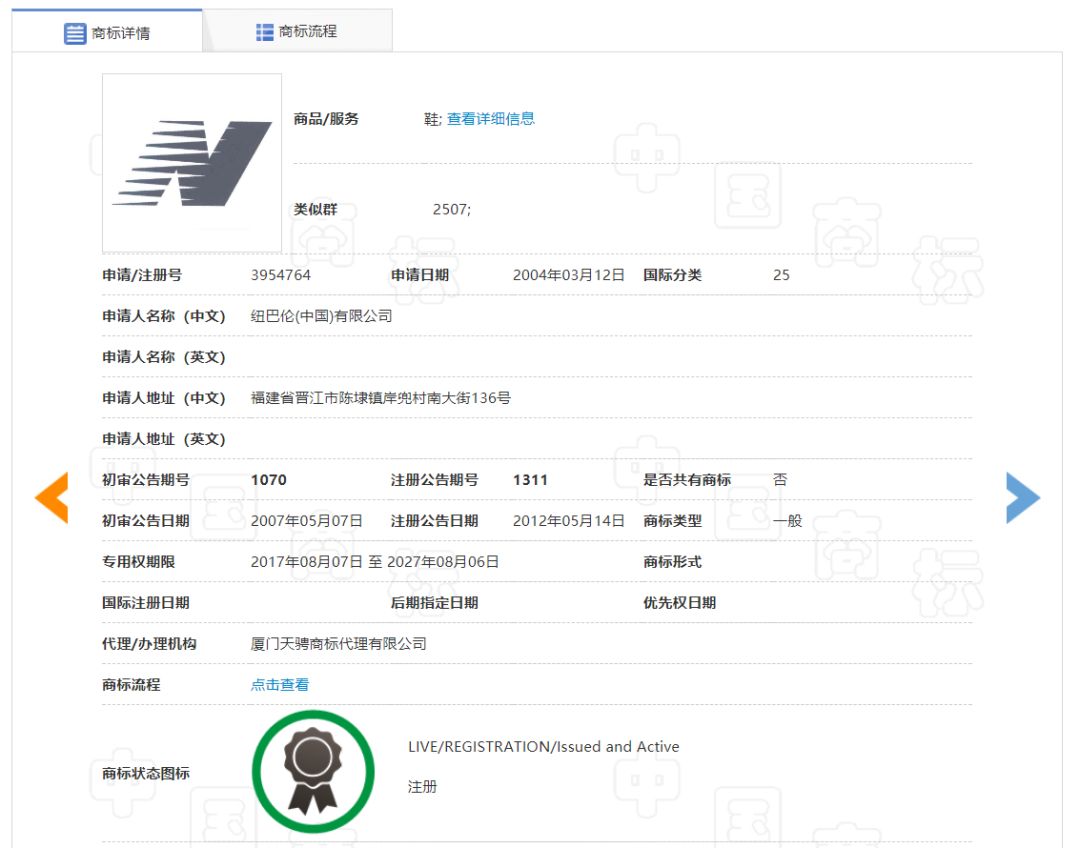Go to next trademark with blue arrow

(1023, 497)
